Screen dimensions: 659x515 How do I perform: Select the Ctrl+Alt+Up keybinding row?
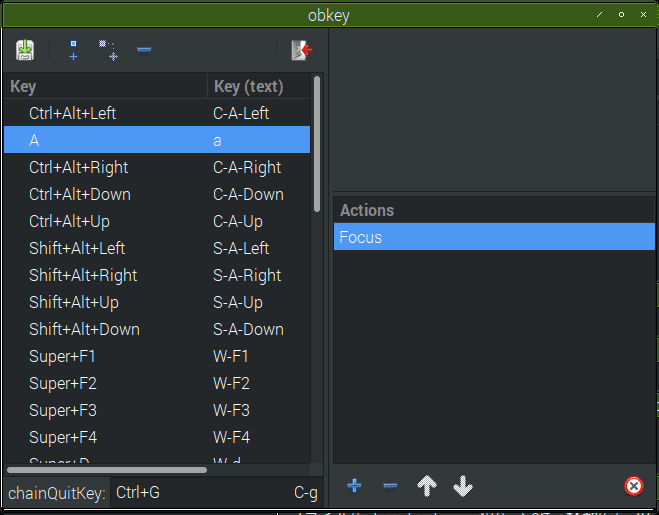157,221
